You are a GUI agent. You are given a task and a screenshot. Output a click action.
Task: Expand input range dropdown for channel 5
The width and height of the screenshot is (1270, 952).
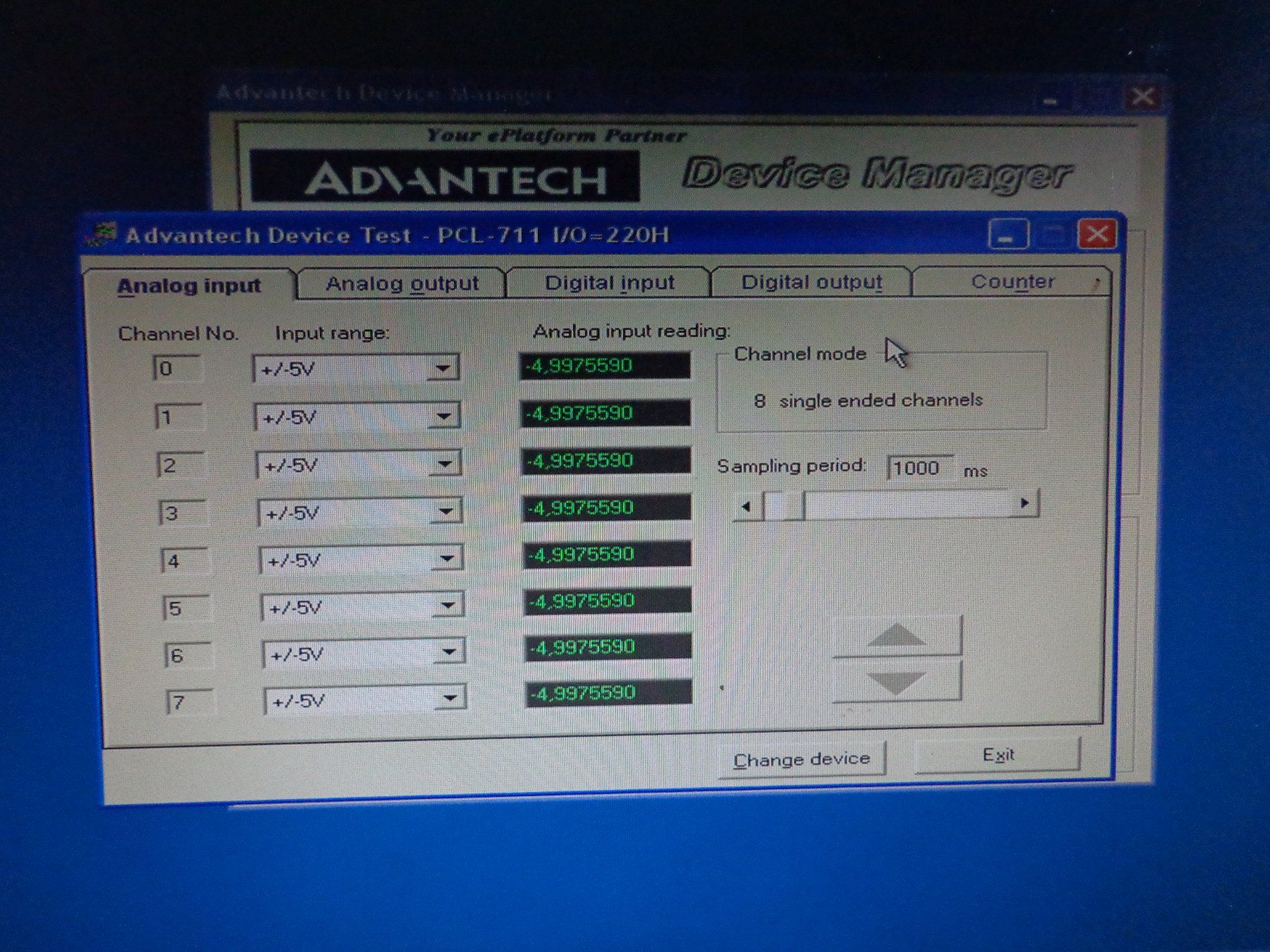tap(448, 606)
